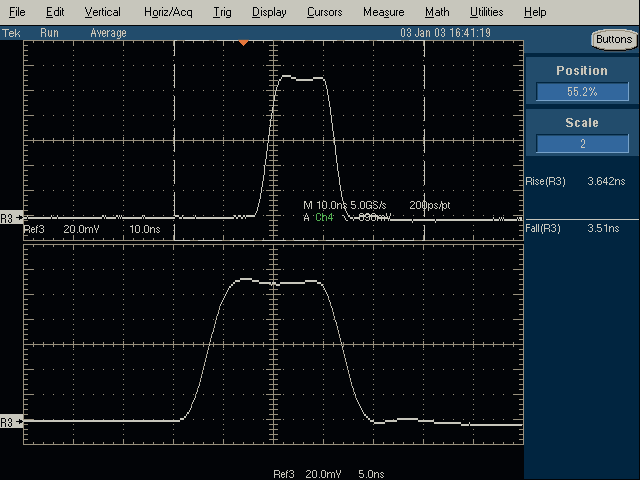Click the Scale panel heading

(x=582, y=122)
